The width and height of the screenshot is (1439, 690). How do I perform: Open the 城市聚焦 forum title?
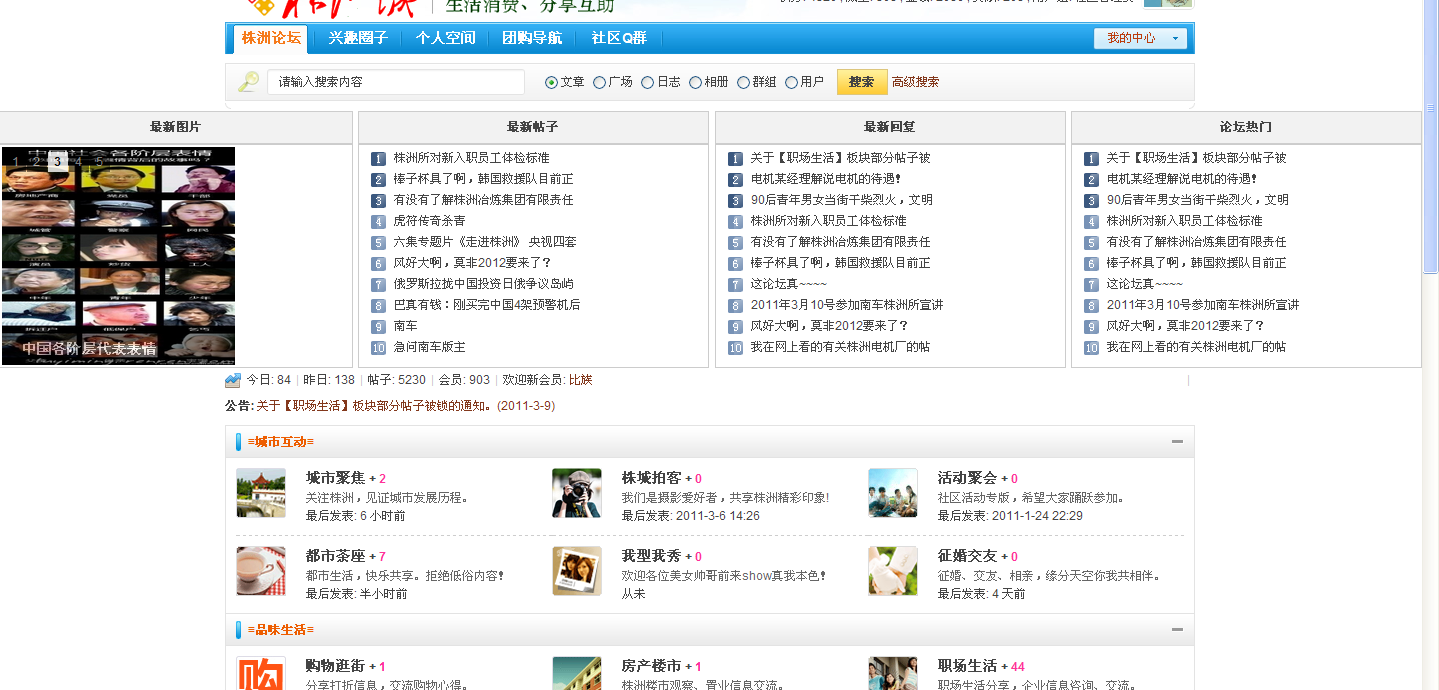click(336, 478)
